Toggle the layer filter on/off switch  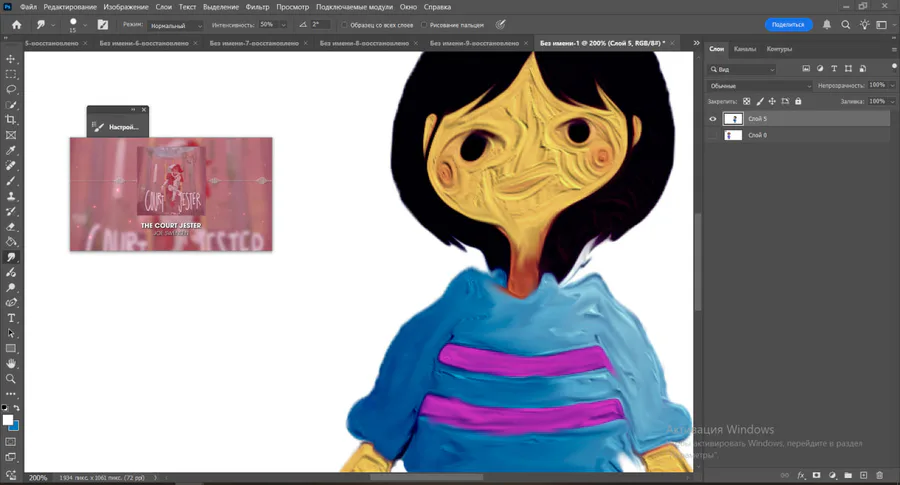894,67
